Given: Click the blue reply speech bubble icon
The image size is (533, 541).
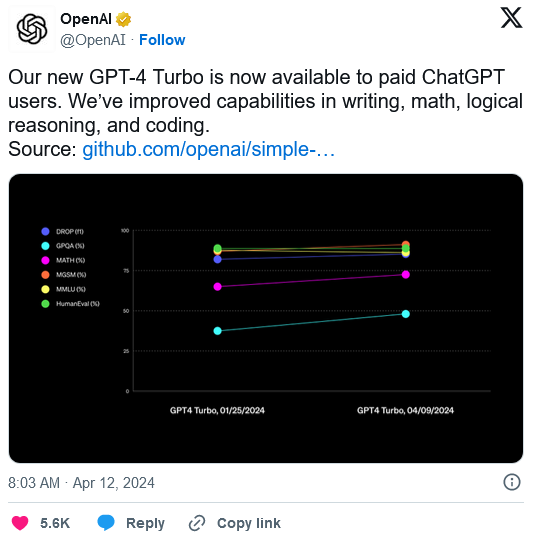Looking at the screenshot, I should (106, 522).
